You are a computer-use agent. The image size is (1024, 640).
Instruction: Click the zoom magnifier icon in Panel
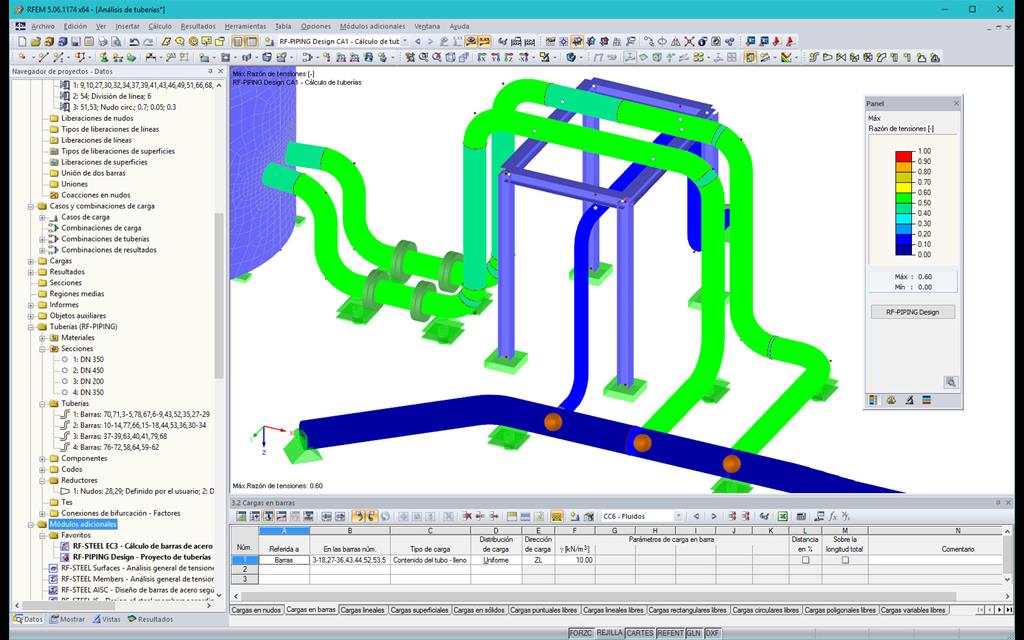point(951,383)
